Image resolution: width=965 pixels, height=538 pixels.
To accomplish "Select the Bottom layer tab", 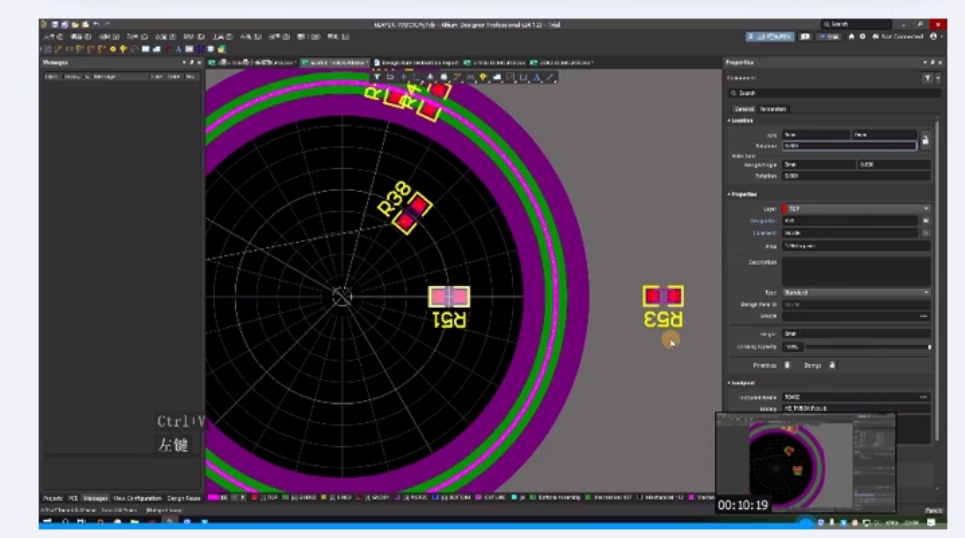I will 452,497.
